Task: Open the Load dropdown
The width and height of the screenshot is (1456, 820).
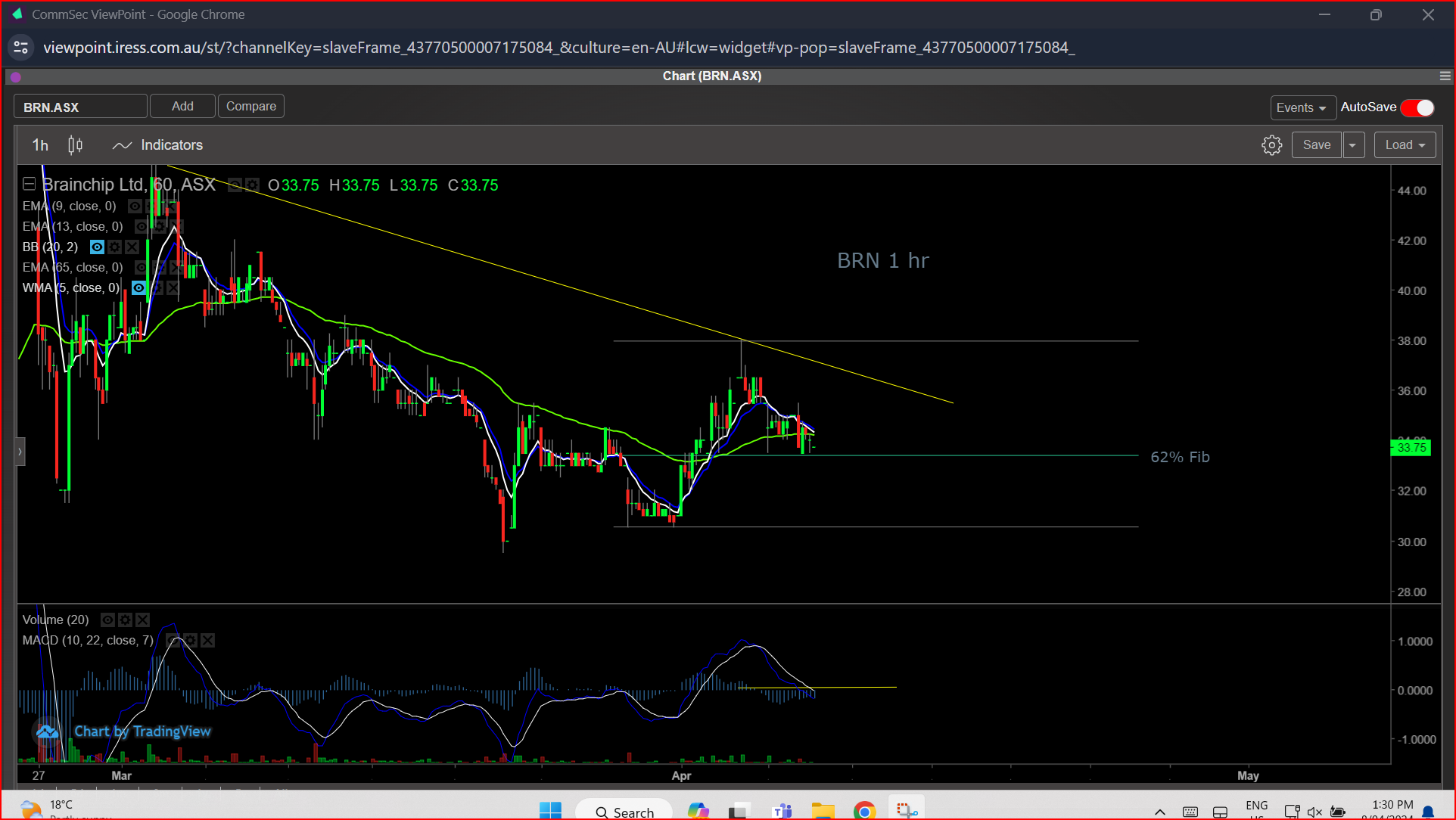Action: point(1405,144)
